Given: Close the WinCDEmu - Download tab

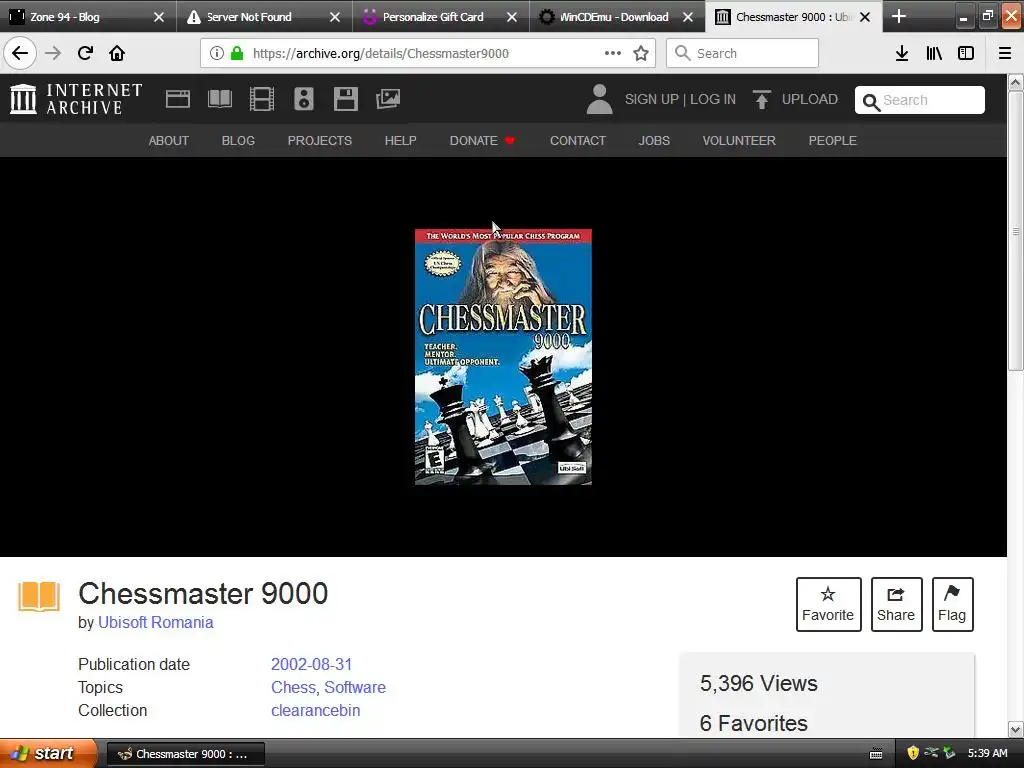Looking at the screenshot, I should click(688, 17).
